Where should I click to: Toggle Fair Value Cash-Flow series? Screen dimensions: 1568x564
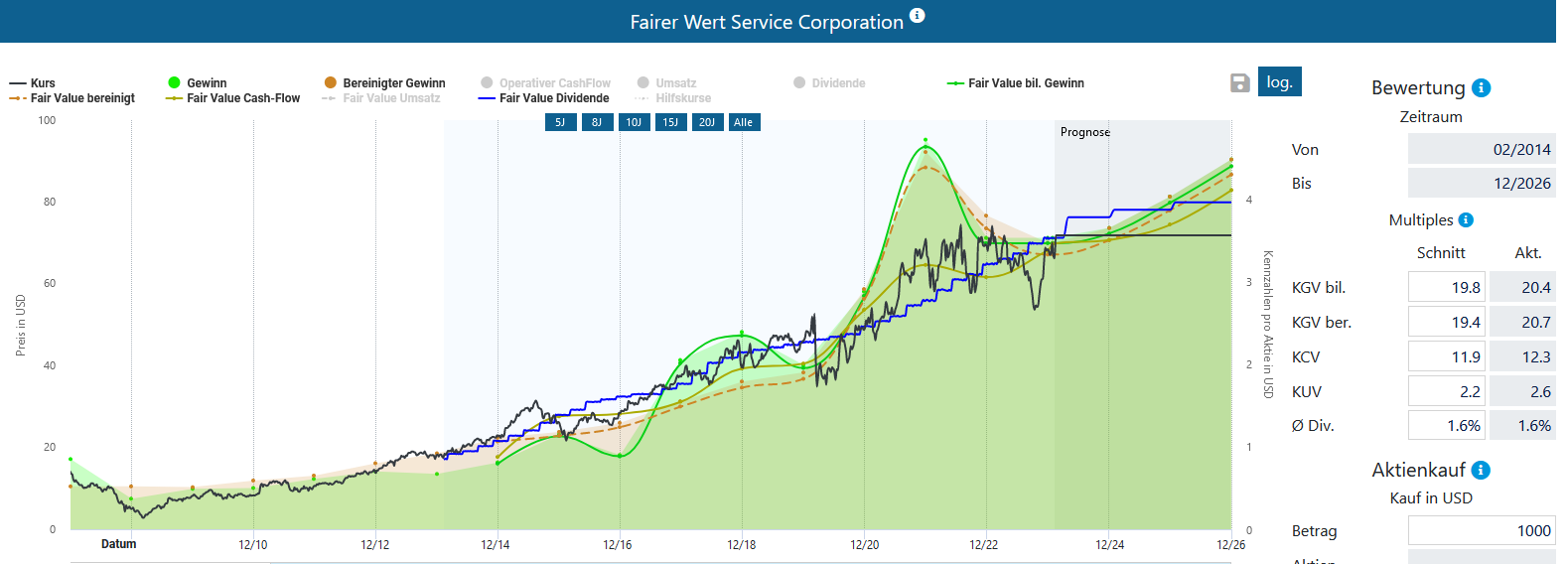232,98
